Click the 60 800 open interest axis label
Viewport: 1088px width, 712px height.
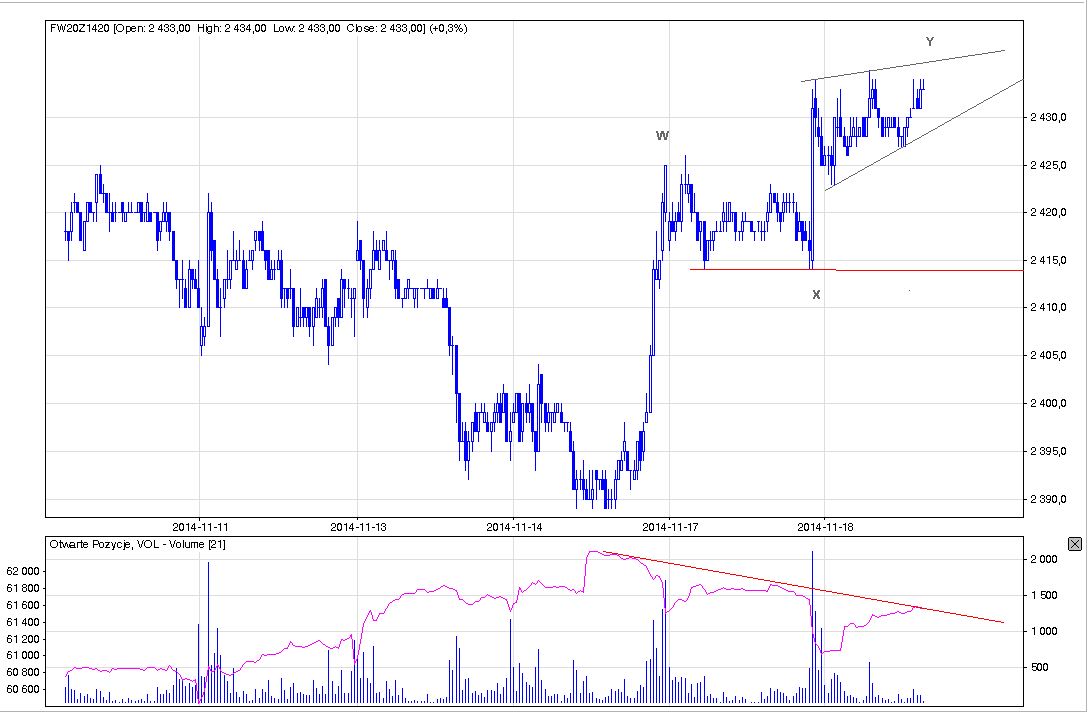pos(23,672)
